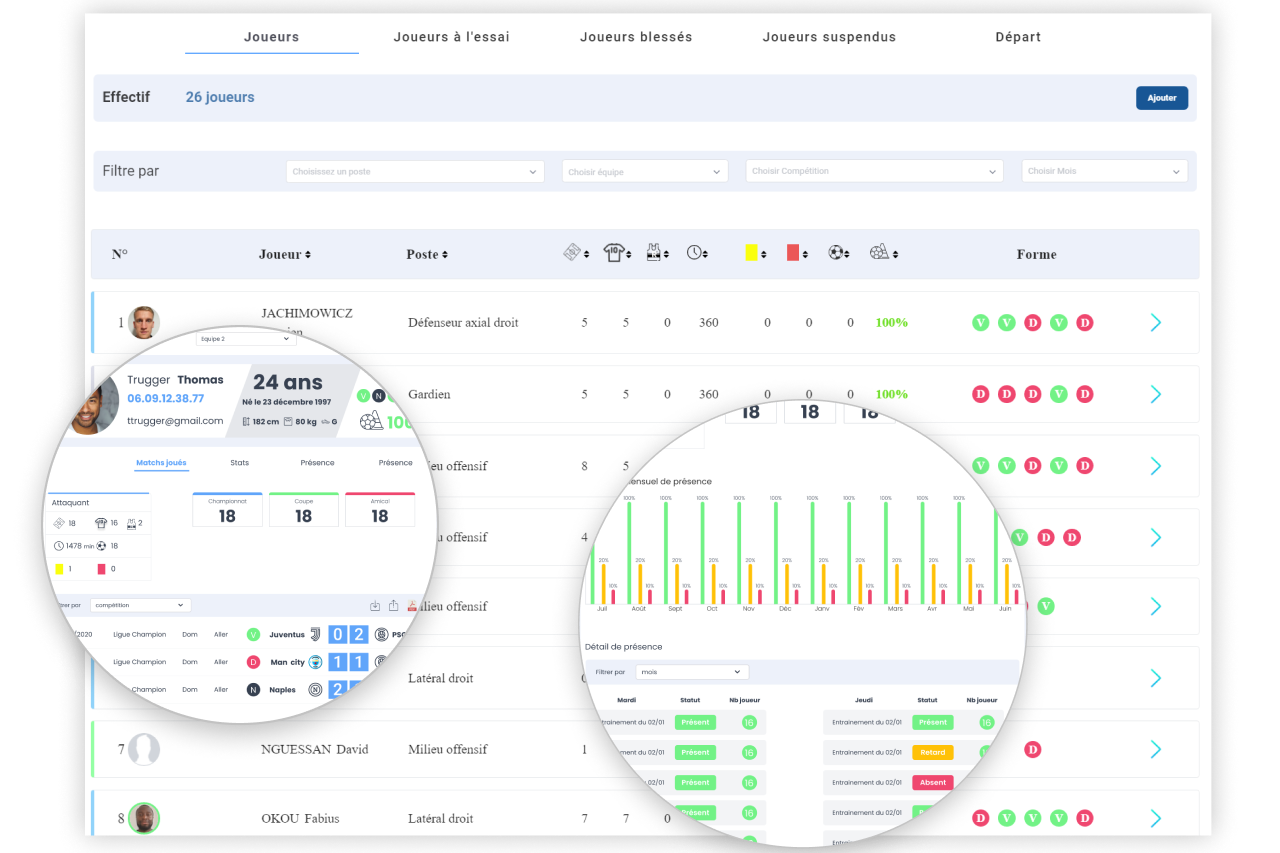Sort by the ball and cone attendance column
The height and width of the screenshot is (853, 1280).
(x=883, y=254)
